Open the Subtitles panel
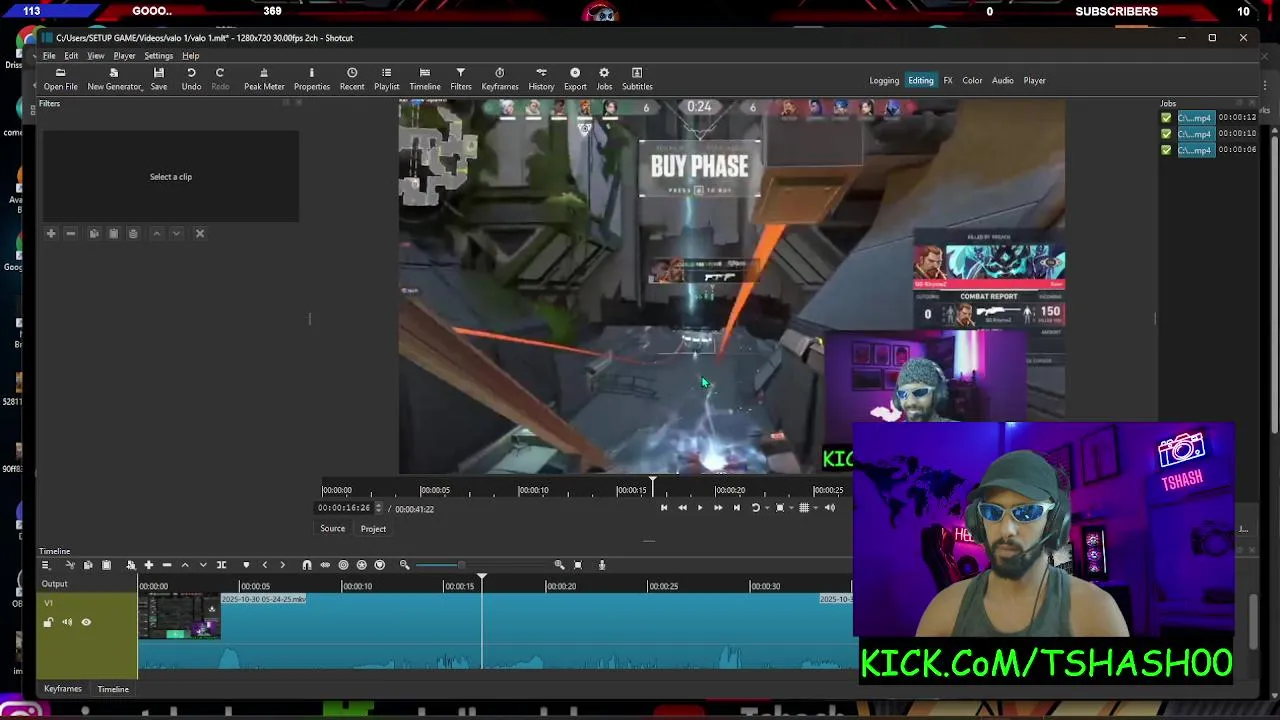Image resolution: width=1280 pixels, height=720 pixels. point(637,79)
